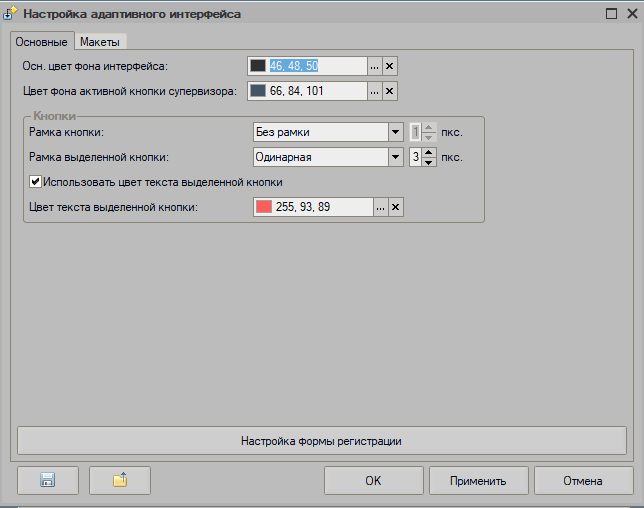Clear the main interface background color value
644x508 pixels.
[391, 66]
